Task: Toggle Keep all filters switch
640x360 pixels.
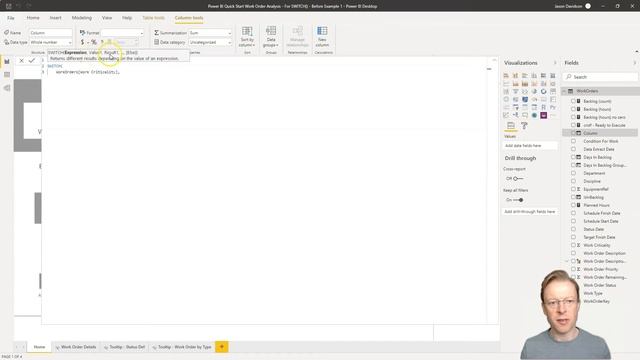Action: pos(518,200)
